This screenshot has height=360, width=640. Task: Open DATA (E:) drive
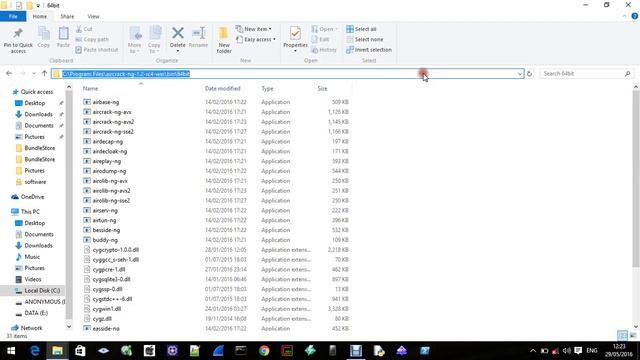coord(32,313)
